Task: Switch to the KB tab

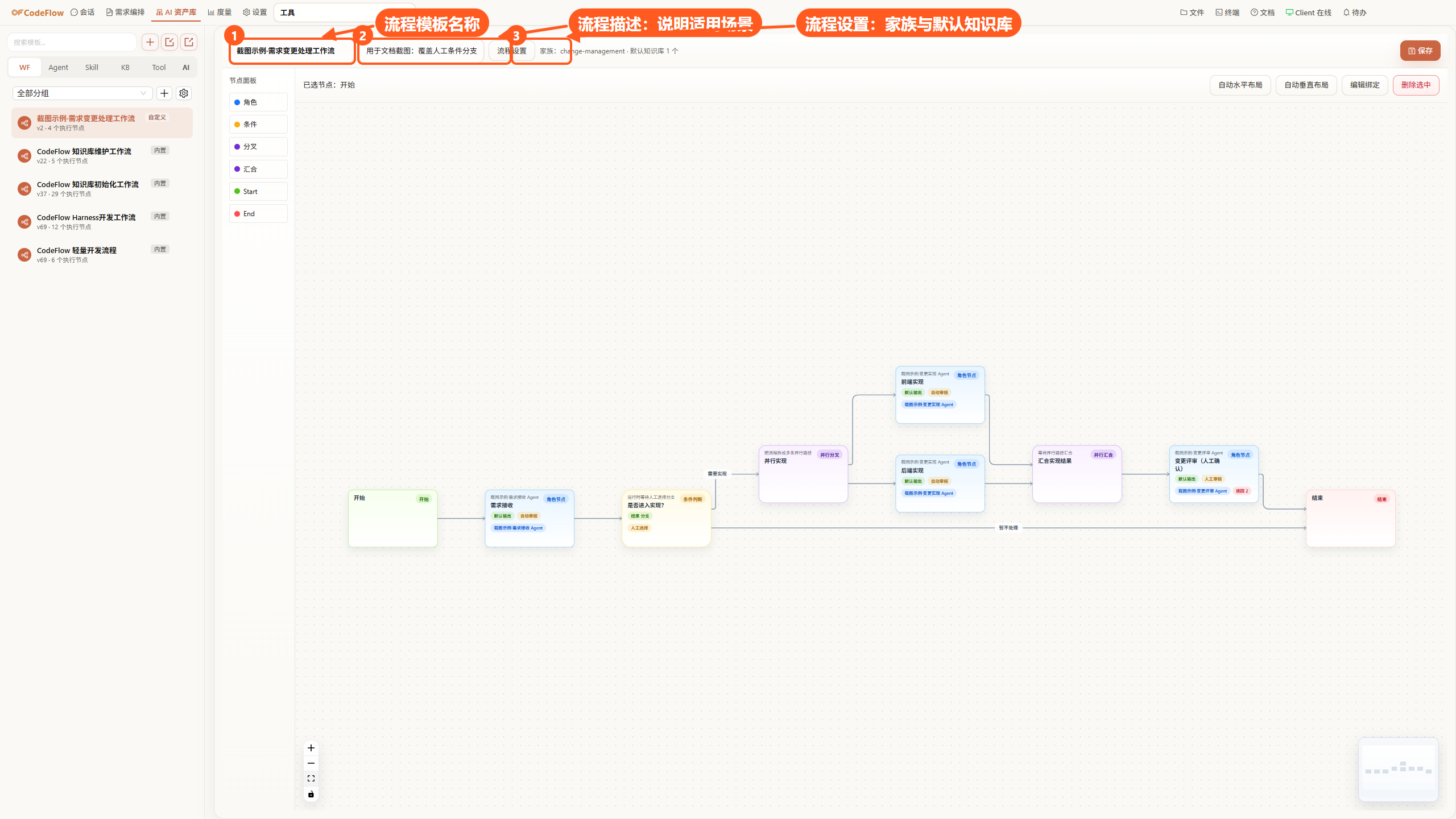Action: 125,67
